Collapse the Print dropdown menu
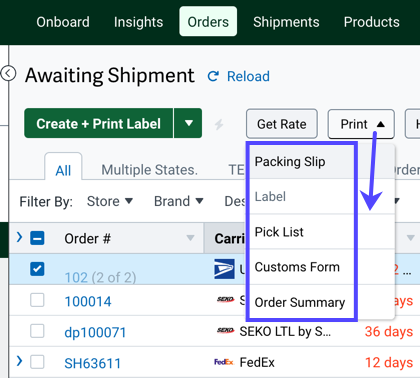 361,124
